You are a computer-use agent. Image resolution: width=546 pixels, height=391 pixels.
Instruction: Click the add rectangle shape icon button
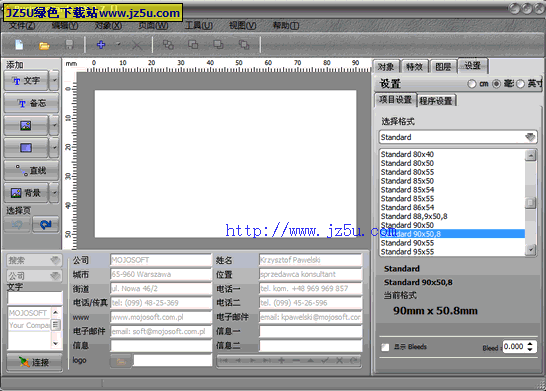click(x=26, y=148)
